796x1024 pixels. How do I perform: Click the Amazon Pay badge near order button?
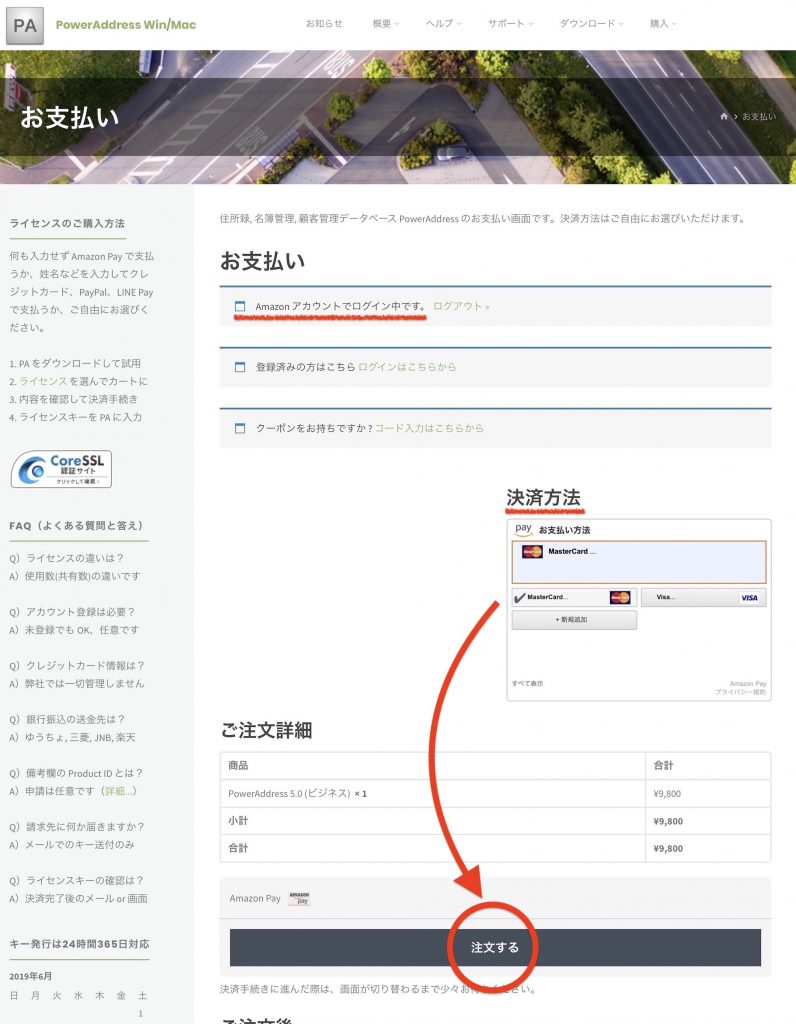point(299,899)
